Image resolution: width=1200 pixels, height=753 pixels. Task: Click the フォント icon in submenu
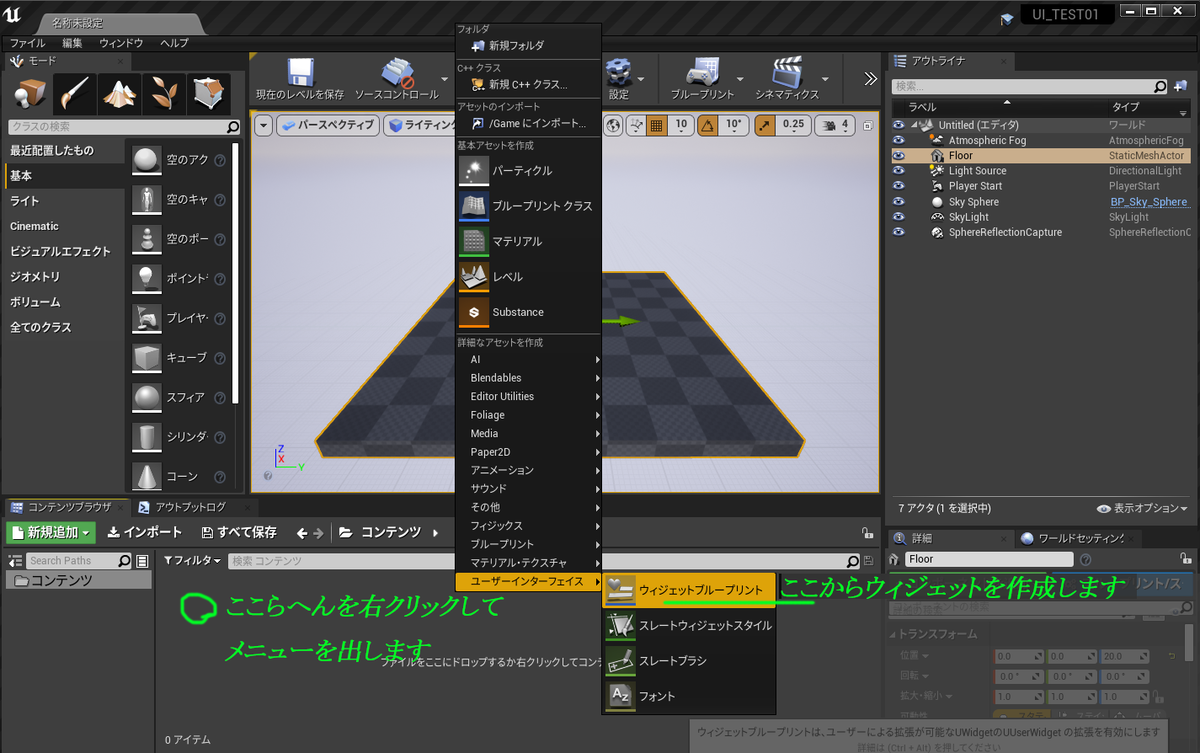(x=621, y=696)
